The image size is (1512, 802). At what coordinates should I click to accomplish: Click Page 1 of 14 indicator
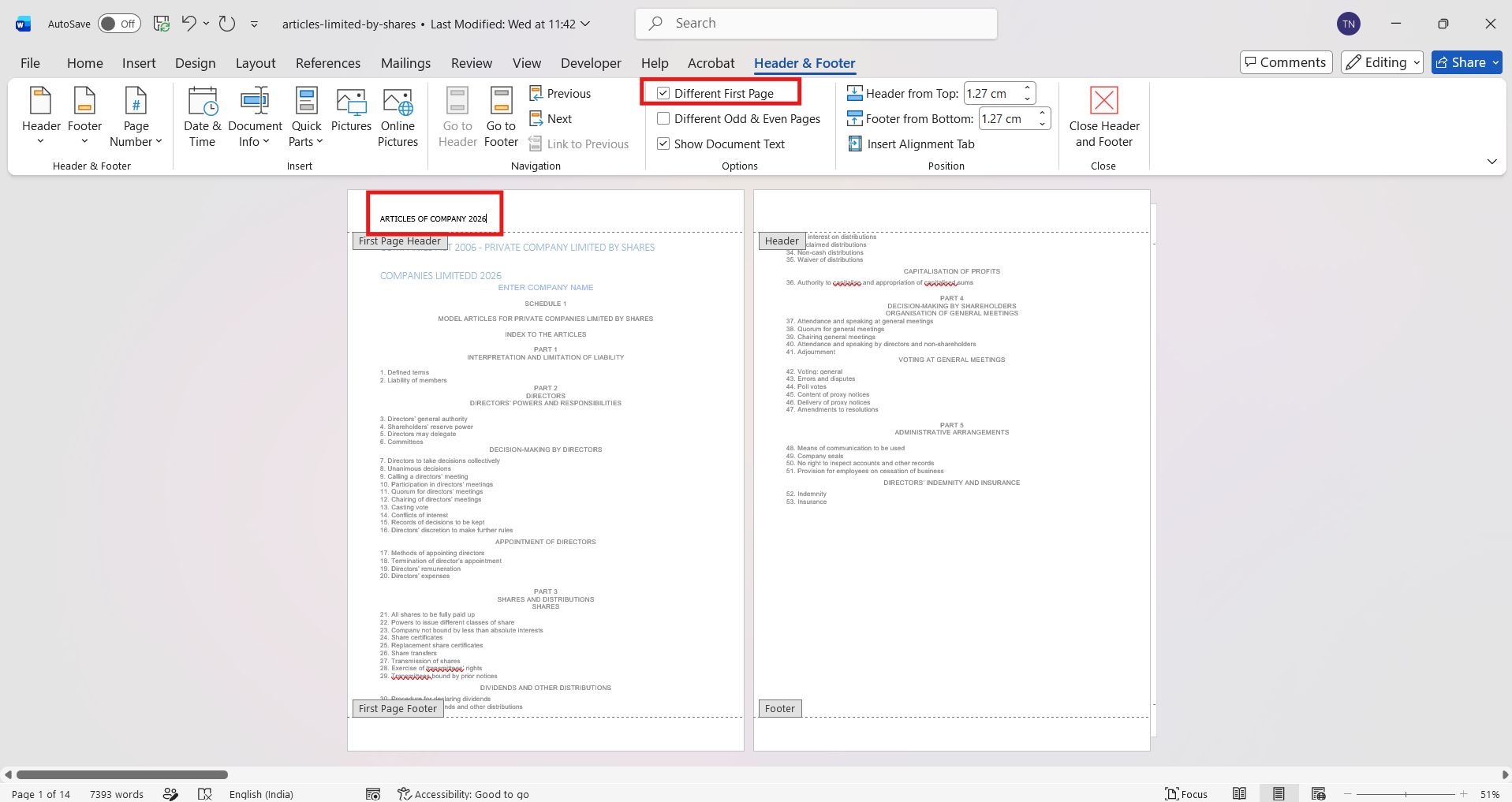(41, 794)
